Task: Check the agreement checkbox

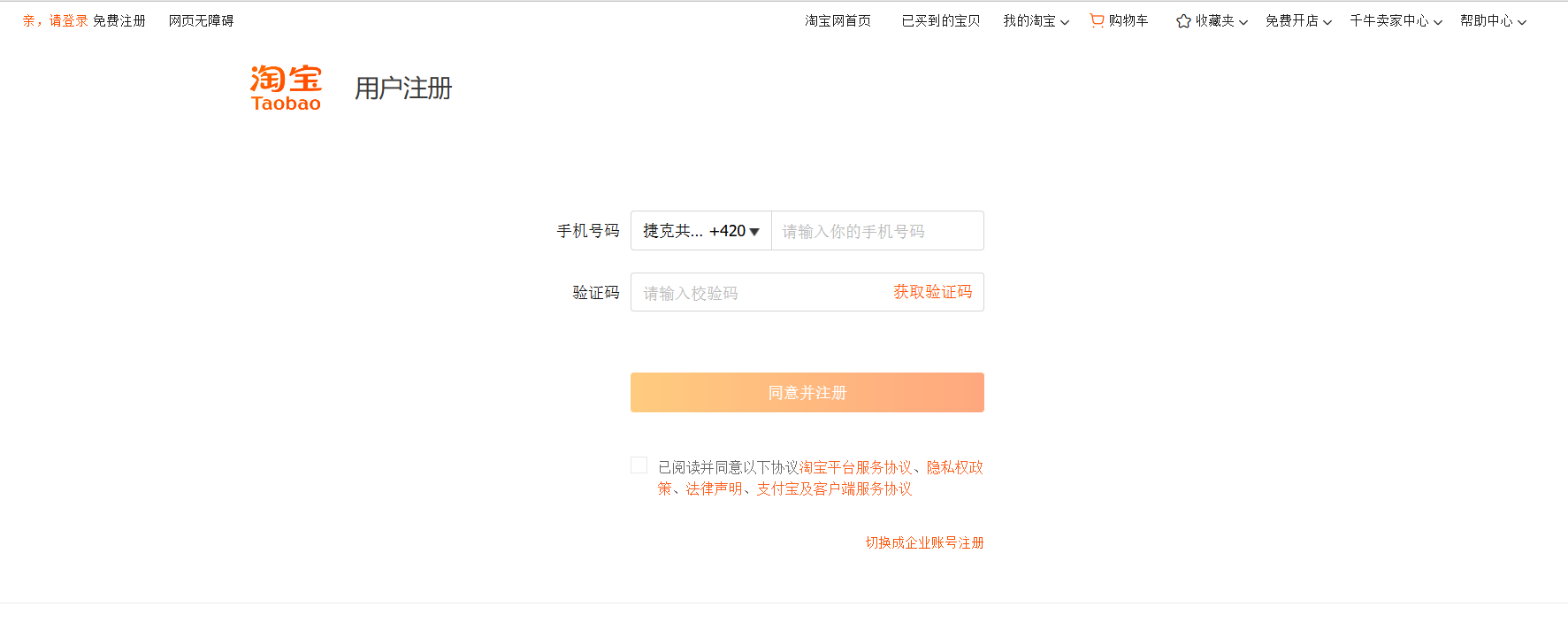Action: tap(639, 465)
